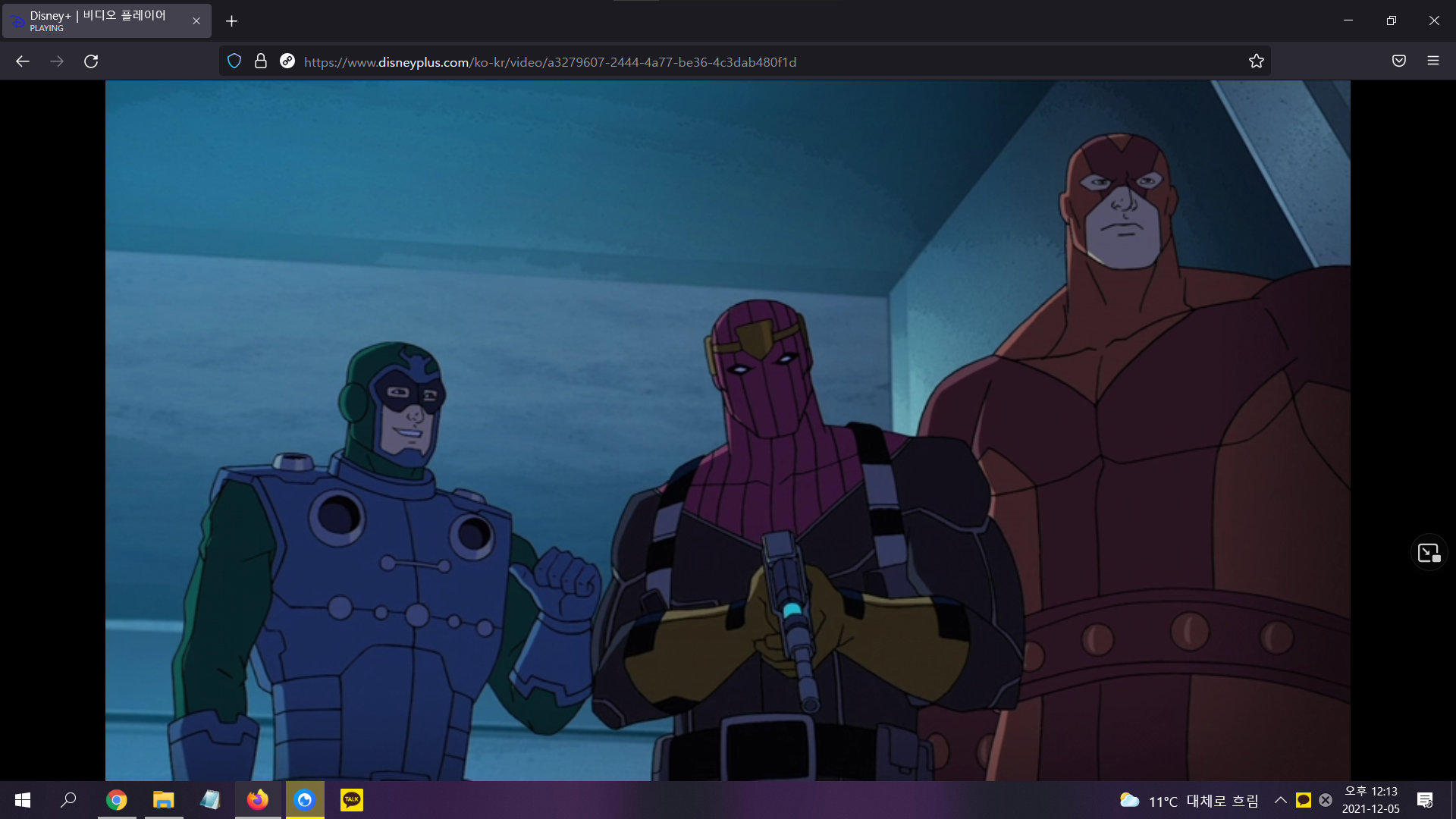The image size is (1456, 819).
Task: Minimize the Firefox window
Action: point(1348,20)
